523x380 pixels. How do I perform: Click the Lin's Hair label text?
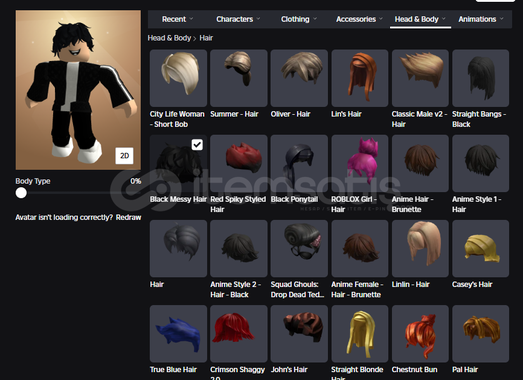click(x=346, y=114)
